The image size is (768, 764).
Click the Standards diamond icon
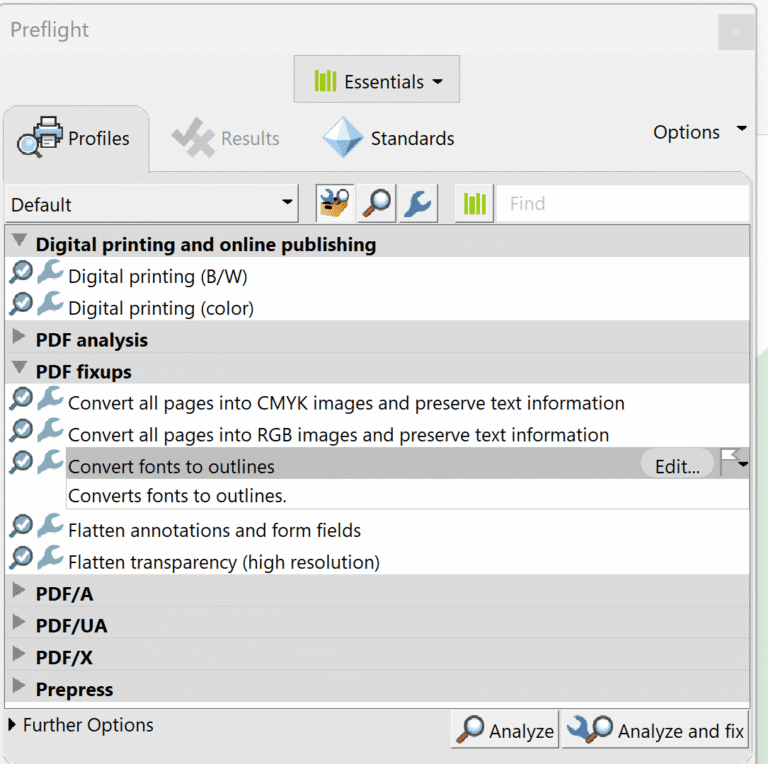[x=343, y=137]
